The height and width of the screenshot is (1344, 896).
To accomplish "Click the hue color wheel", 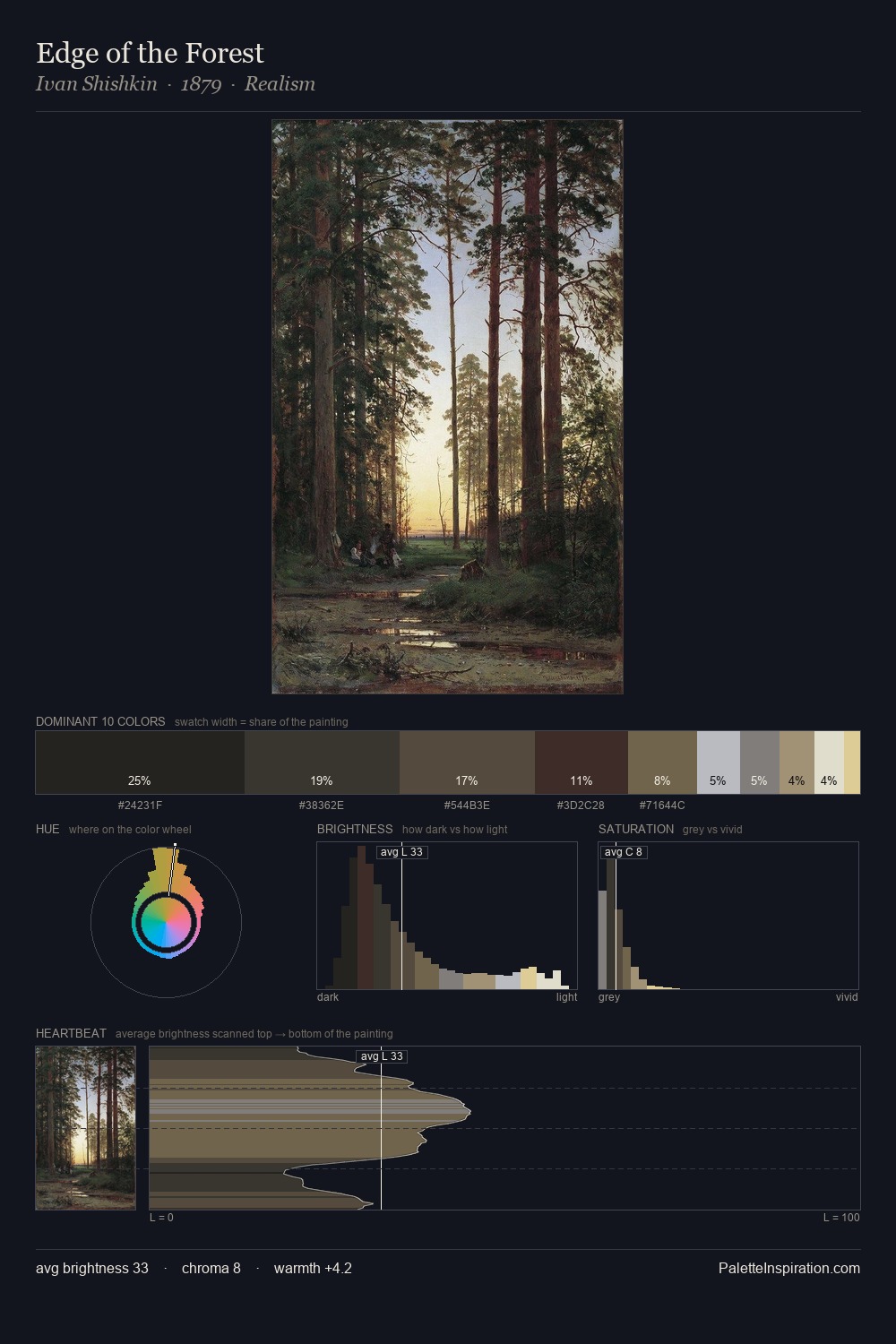I will tap(166, 922).
